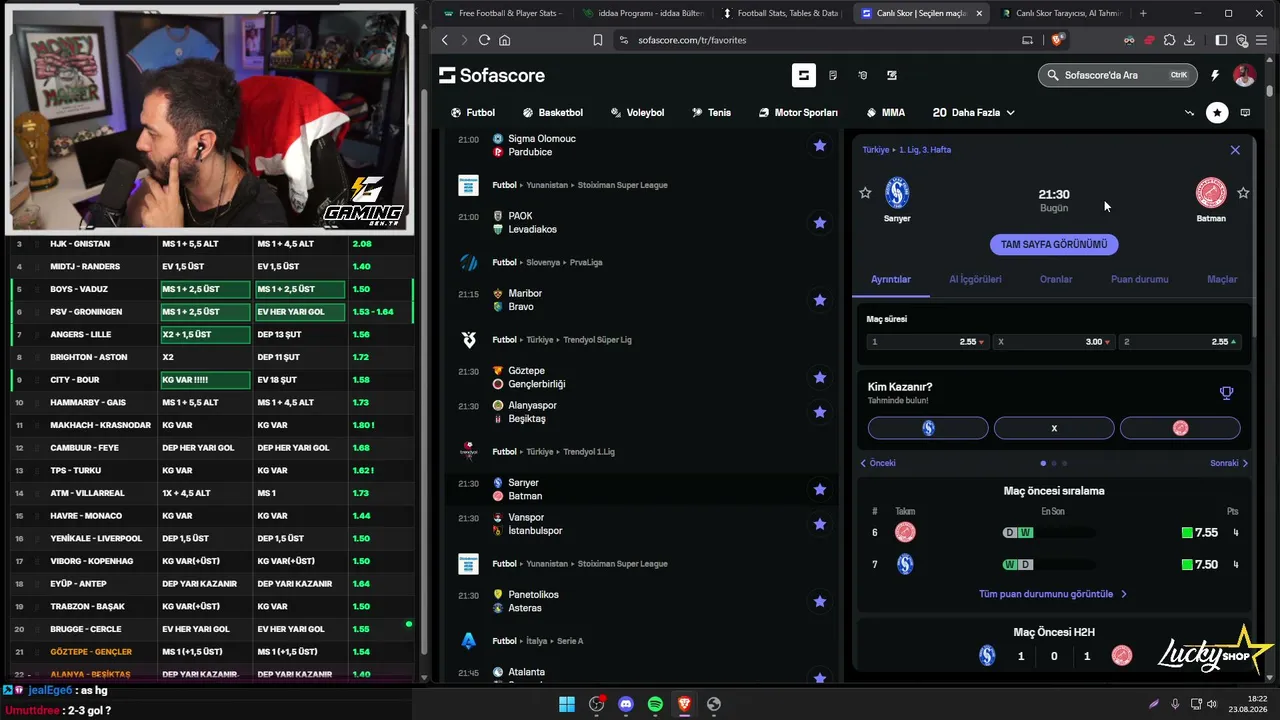Screen dimensions: 1280x720
Task: Favorite the Batman team in match panel
Action: point(1243,193)
